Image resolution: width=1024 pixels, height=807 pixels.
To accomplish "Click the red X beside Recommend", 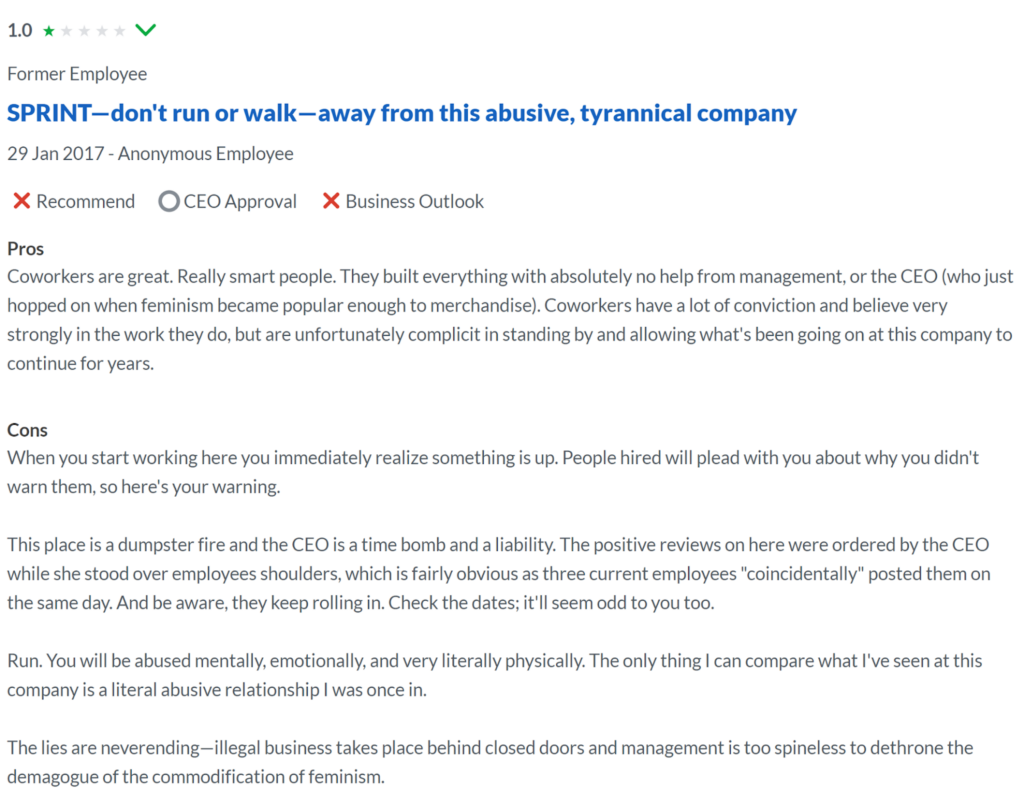I will point(22,201).
